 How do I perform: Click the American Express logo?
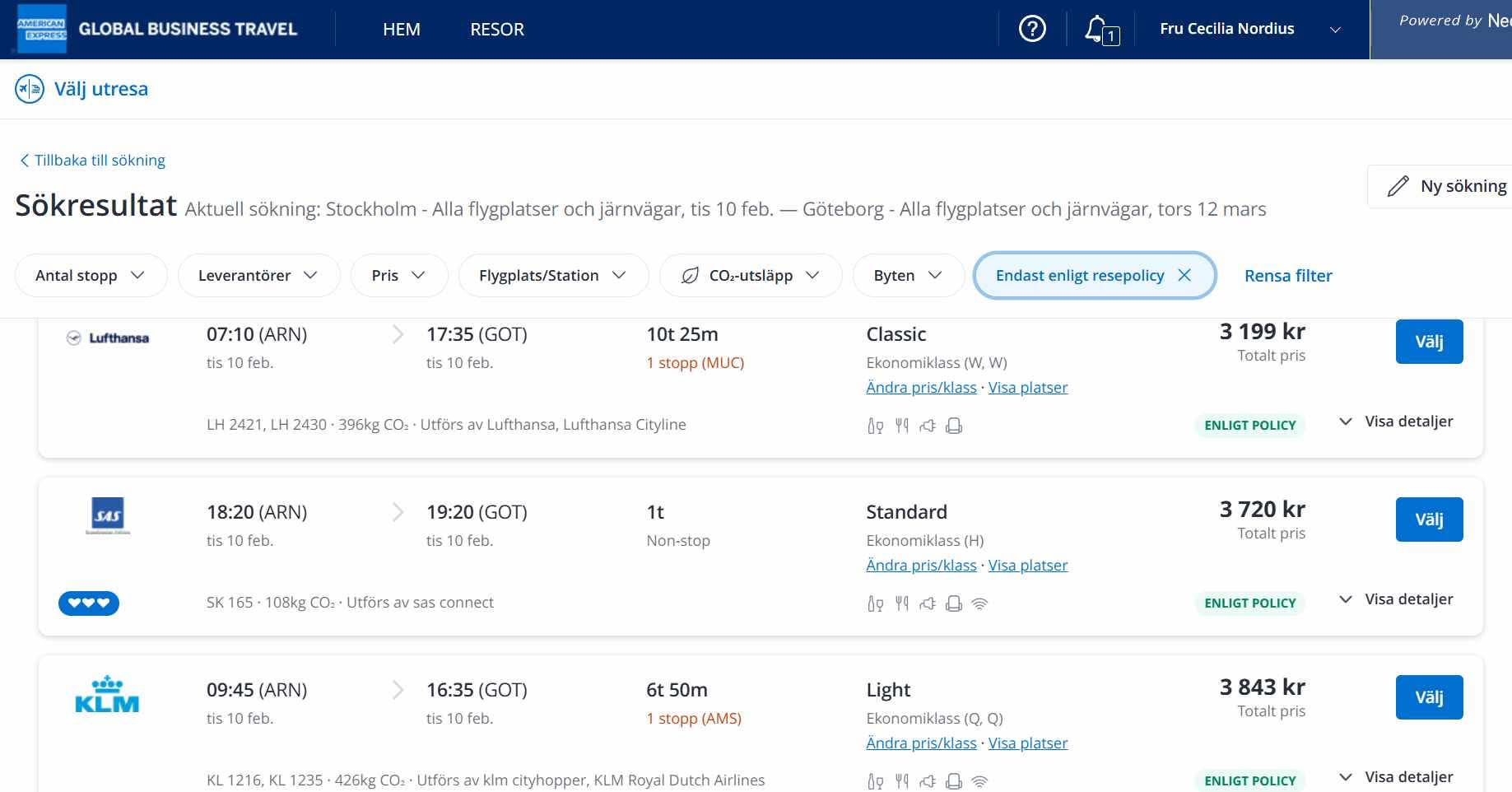[x=41, y=29]
